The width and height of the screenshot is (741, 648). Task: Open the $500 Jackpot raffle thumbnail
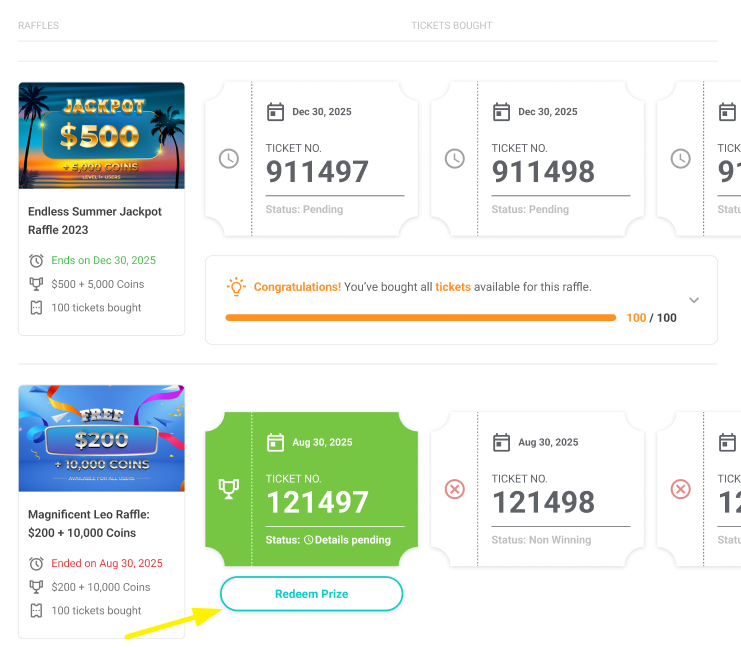coord(101,134)
